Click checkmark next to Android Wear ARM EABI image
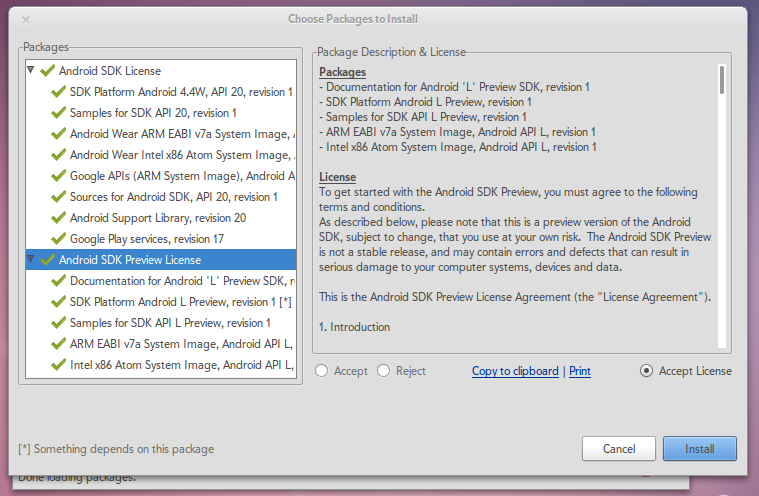The height and width of the screenshot is (496, 759). click(58, 134)
